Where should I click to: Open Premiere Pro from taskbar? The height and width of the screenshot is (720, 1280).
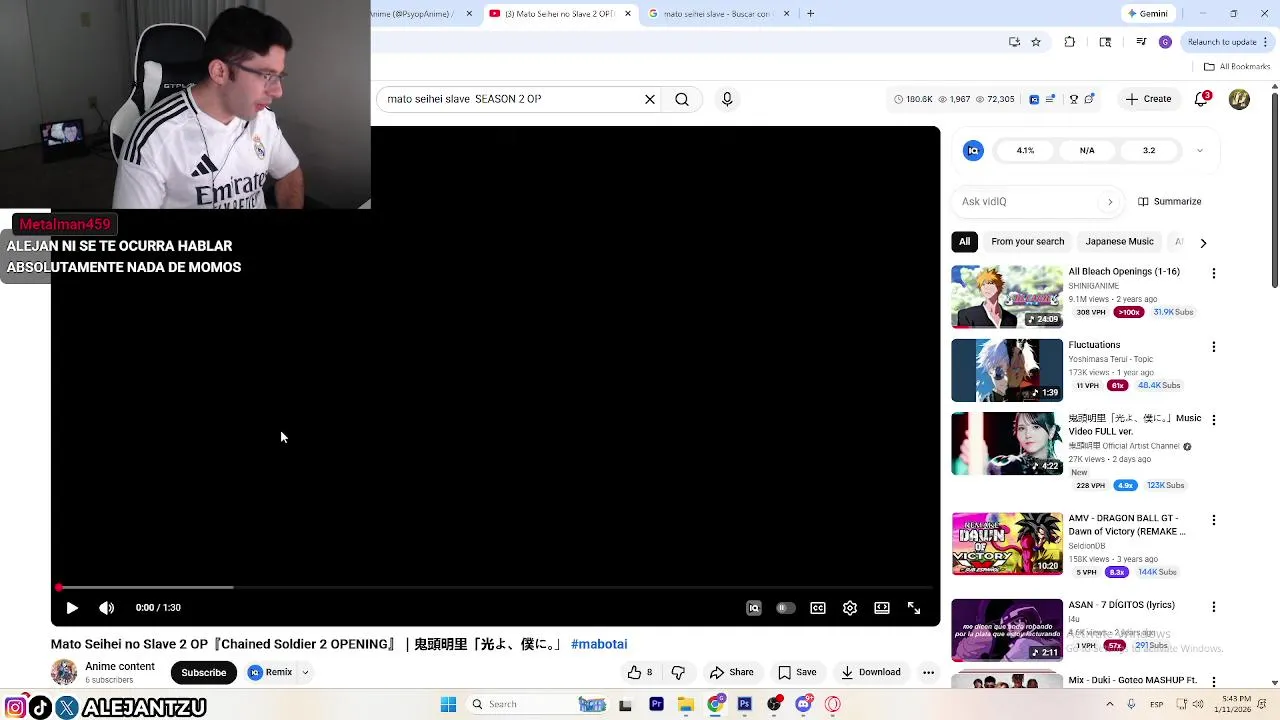click(x=656, y=704)
